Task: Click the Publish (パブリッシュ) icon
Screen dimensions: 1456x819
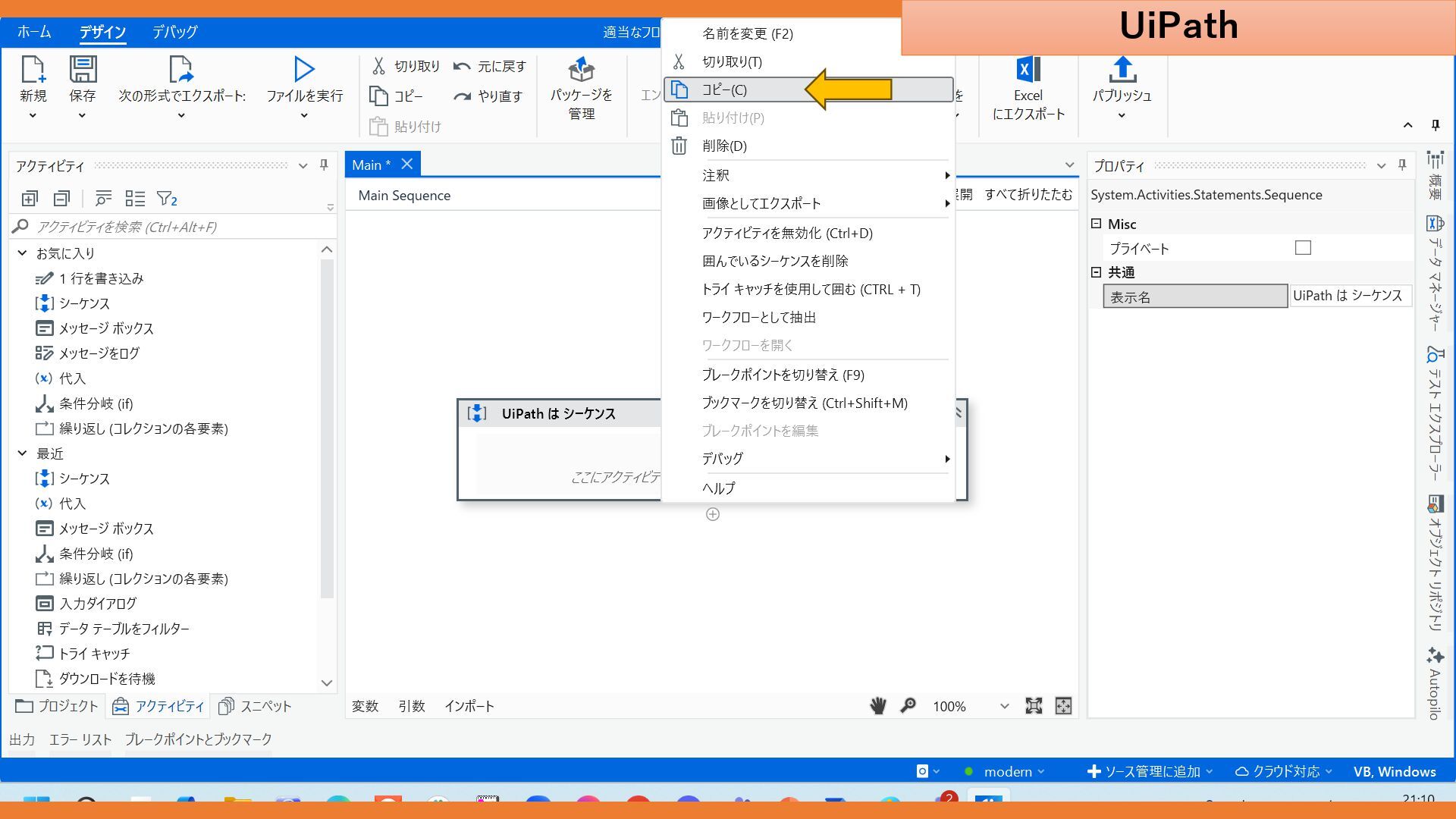Action: pos(1122,71)
